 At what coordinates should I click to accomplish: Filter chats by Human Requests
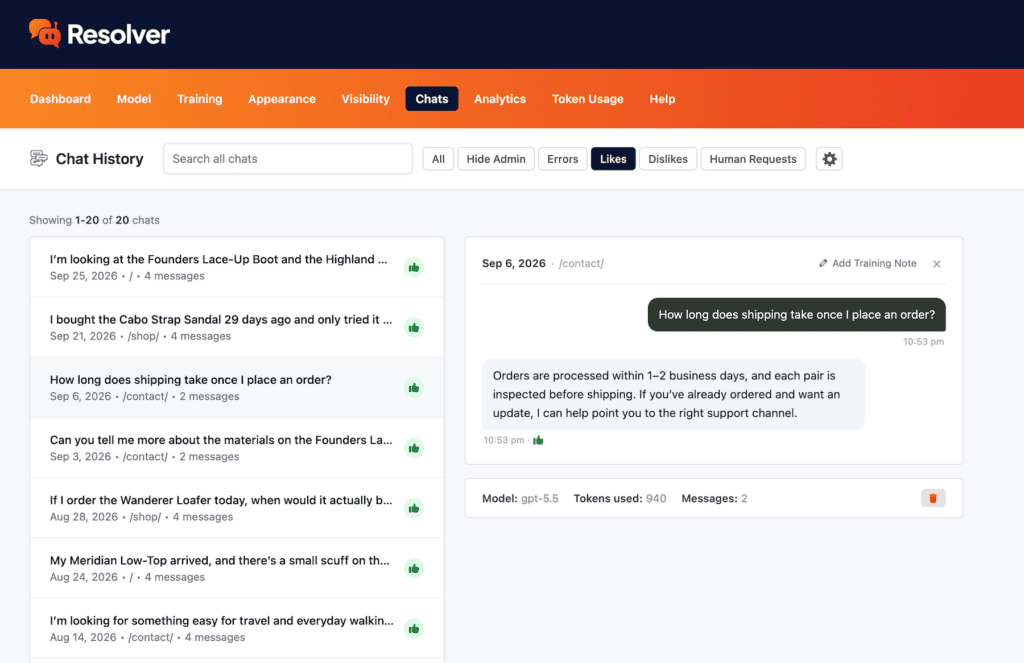[753, 159]
